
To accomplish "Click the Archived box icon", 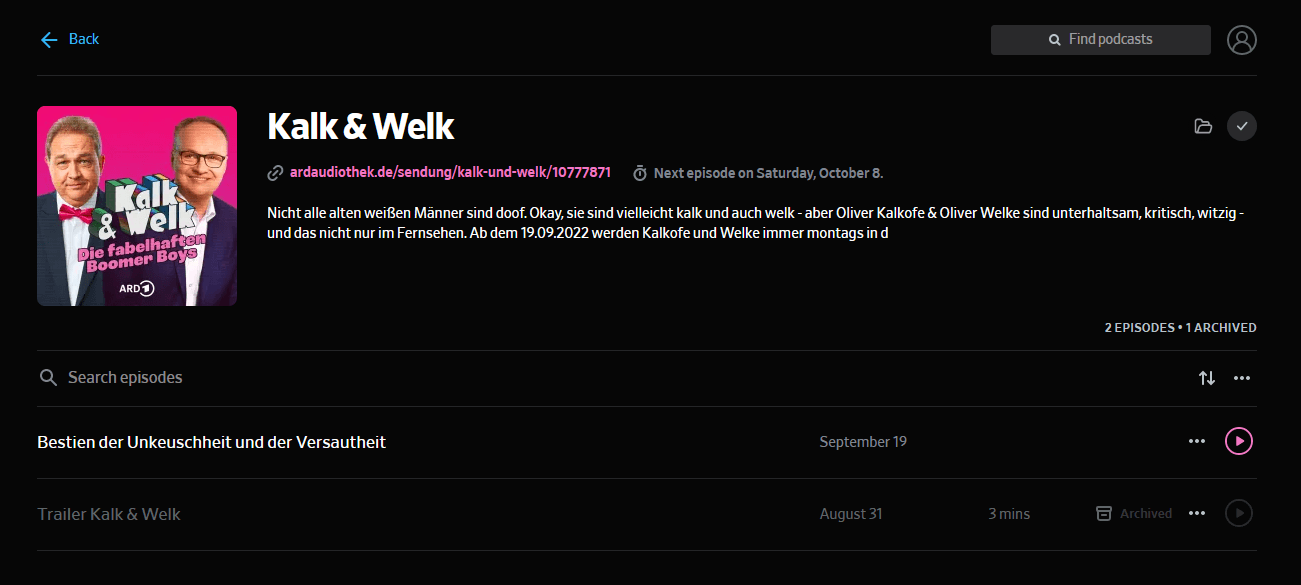I will [1104, 513].
